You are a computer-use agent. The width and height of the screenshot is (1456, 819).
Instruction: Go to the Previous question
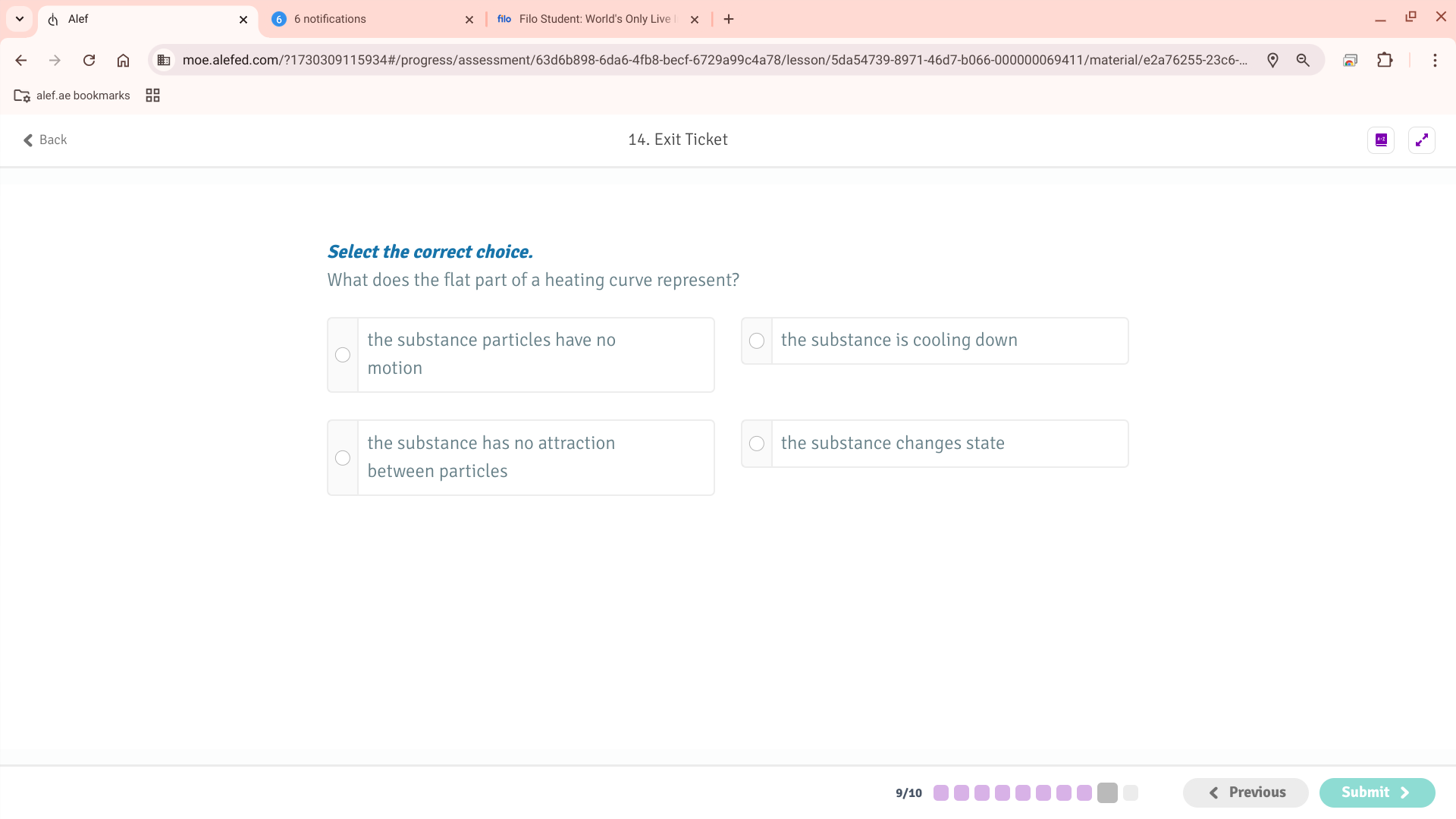[1245, 792]
